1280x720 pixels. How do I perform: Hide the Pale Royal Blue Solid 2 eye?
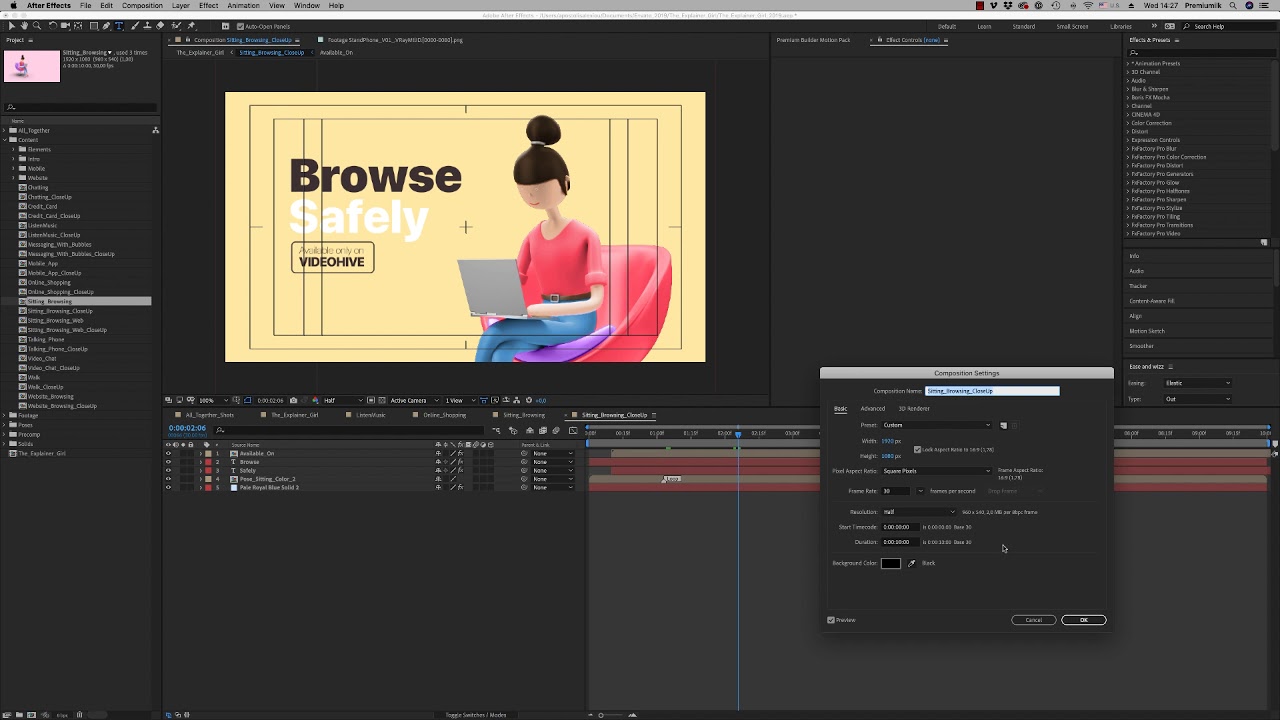pyautogui.click(x=168, y=487)
